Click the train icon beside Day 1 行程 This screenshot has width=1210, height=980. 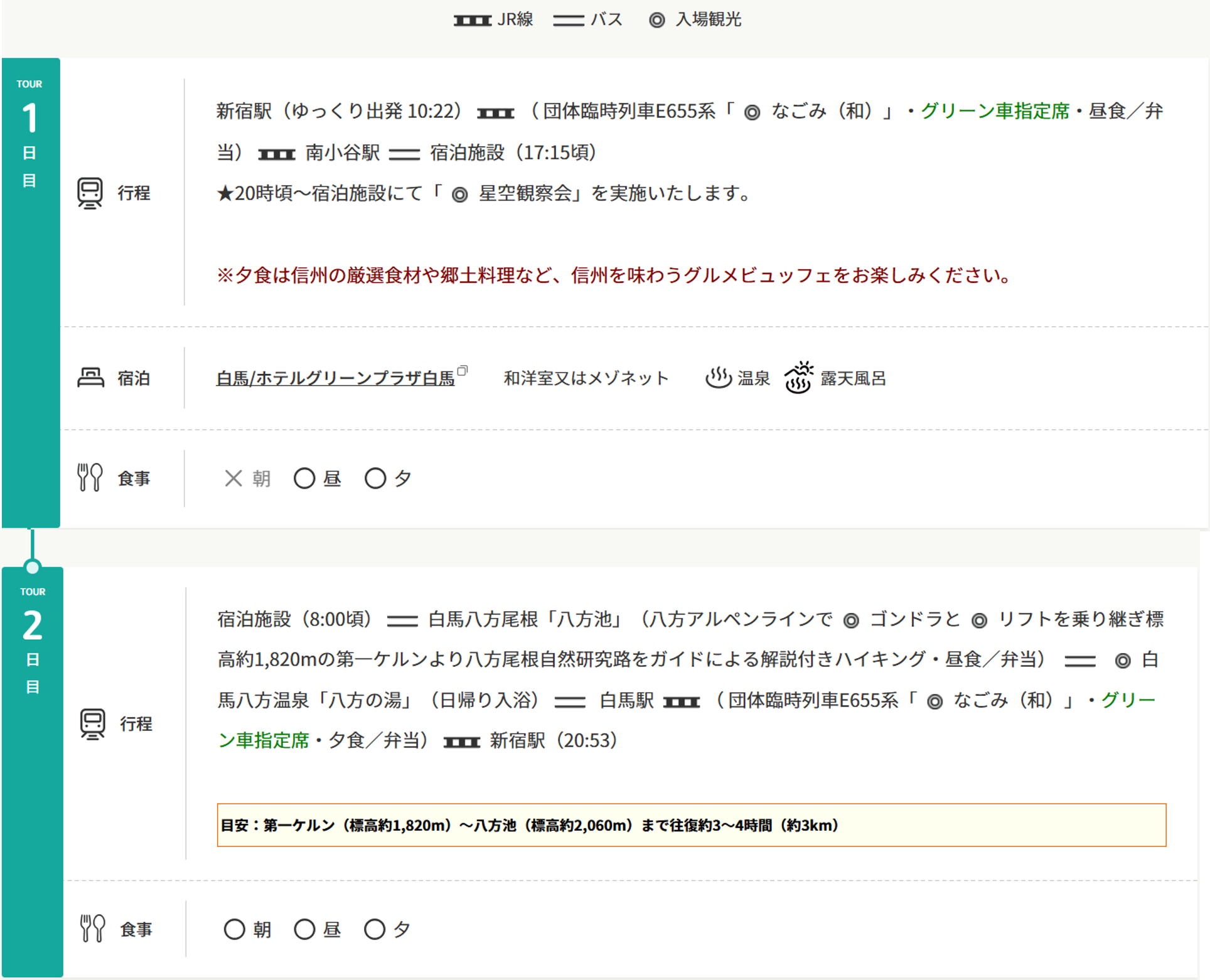[x=90, y=193]
